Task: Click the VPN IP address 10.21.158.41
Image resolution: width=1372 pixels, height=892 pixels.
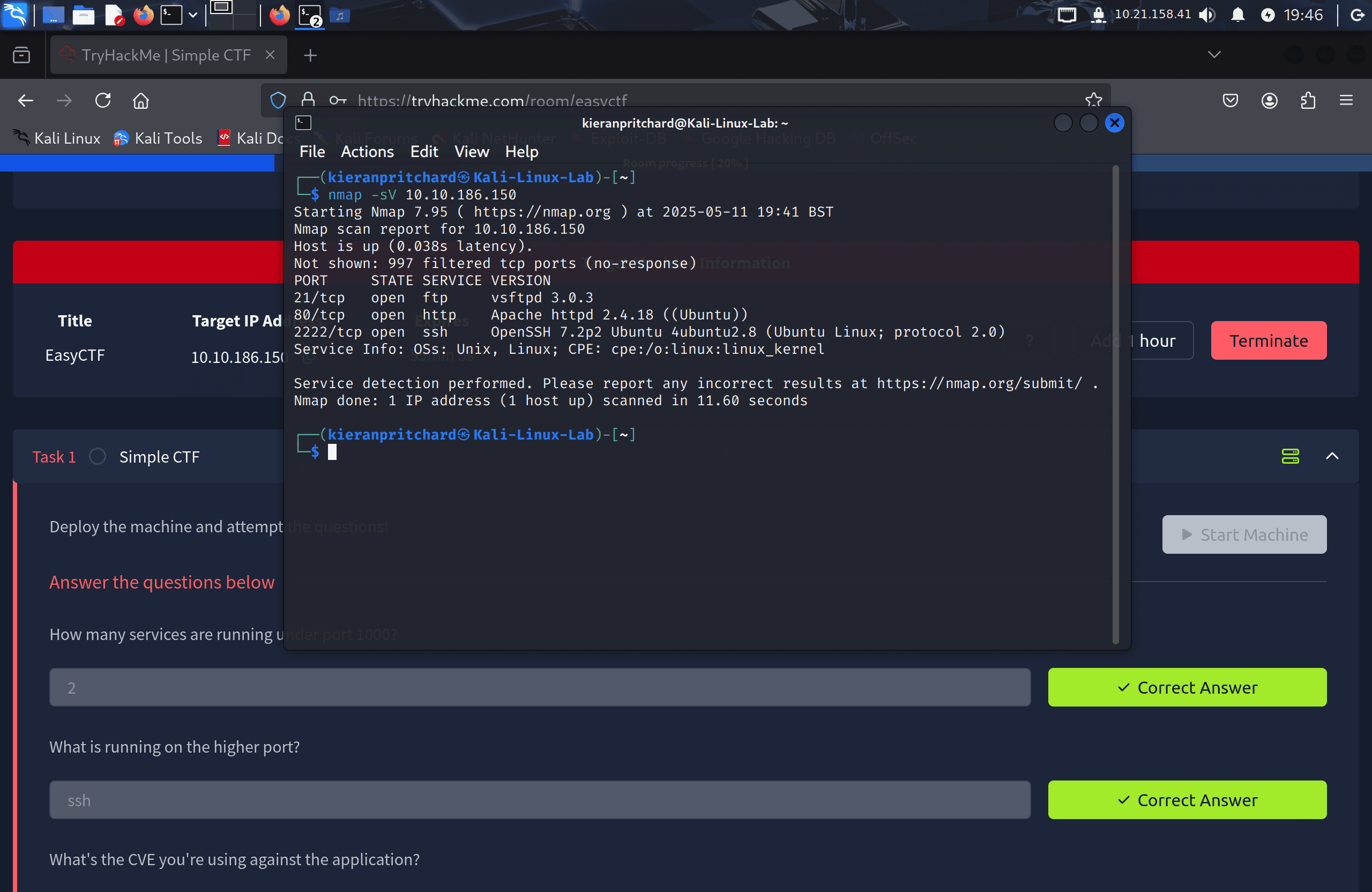Action: tap(1152, 14)
